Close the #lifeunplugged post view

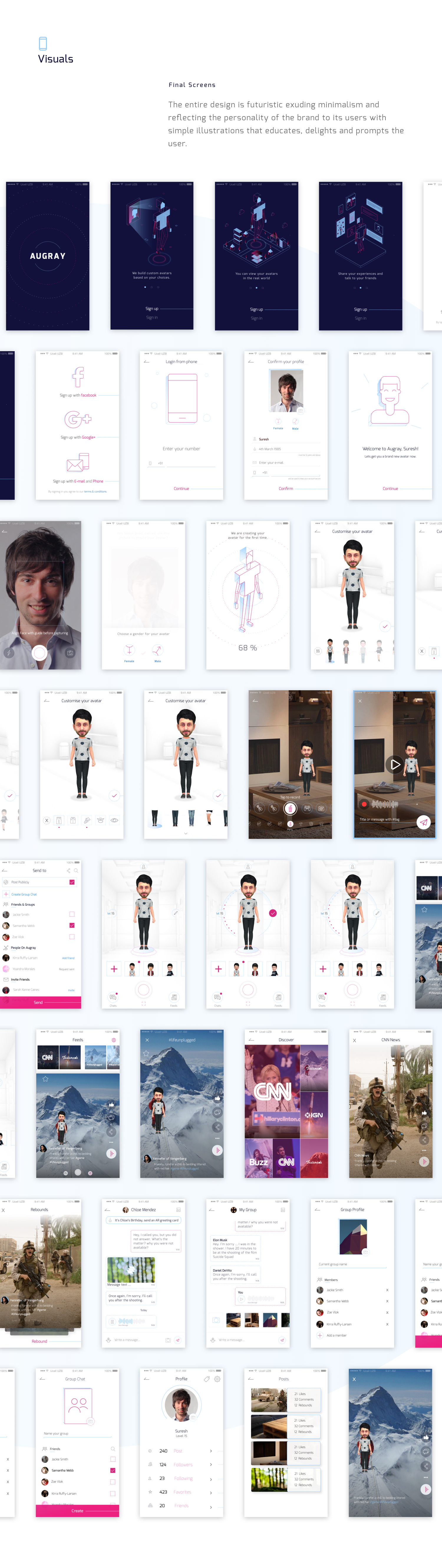click(146, 1040)
